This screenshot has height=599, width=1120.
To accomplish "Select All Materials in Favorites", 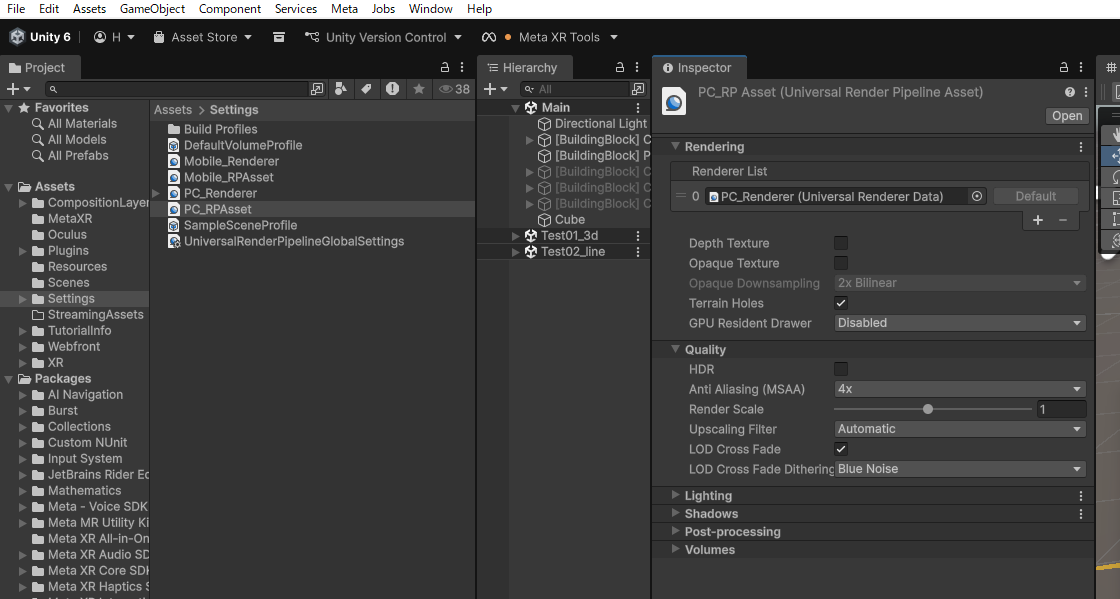I will point(81,124).
